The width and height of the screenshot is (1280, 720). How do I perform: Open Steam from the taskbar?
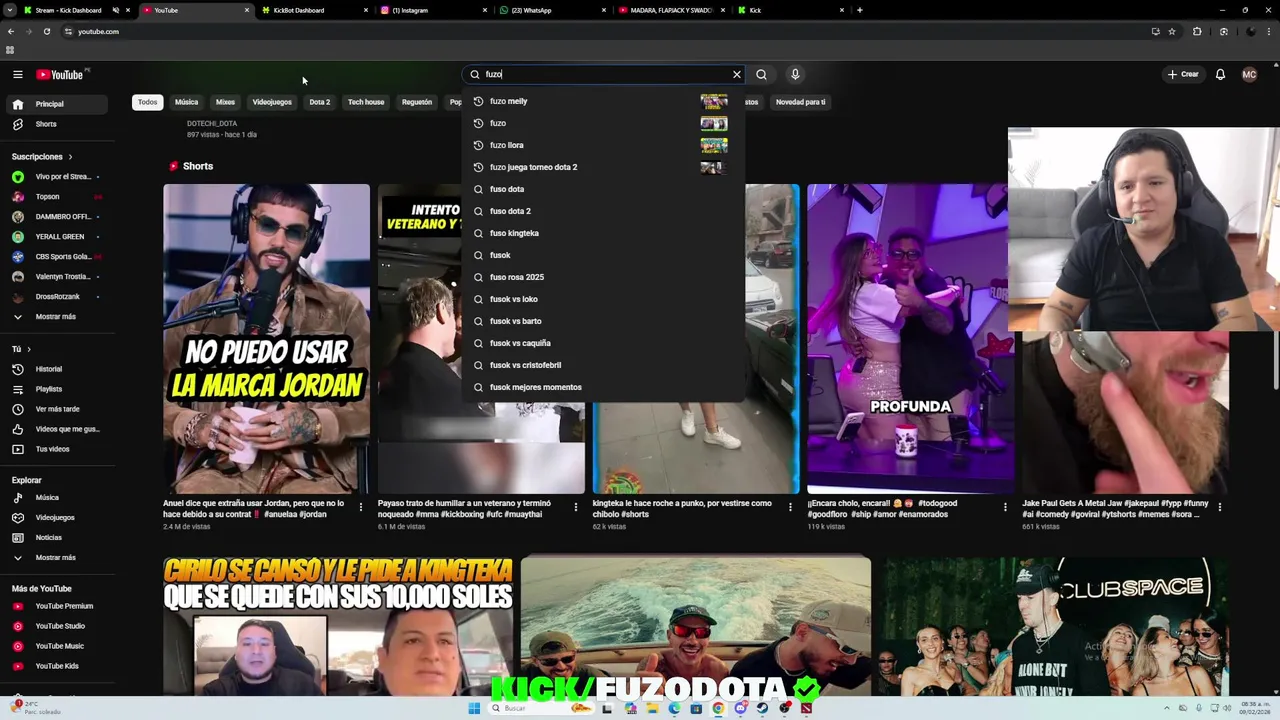[x=762, y=708]
